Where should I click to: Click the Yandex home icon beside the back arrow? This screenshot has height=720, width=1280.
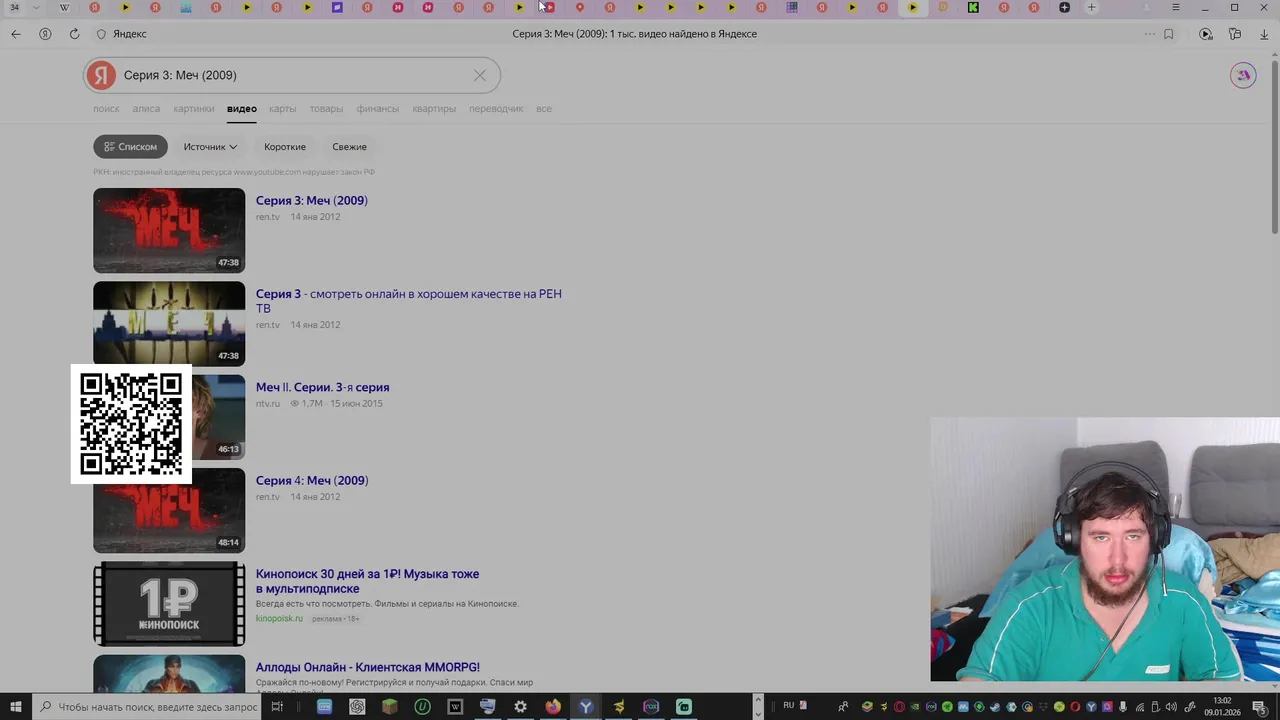click(45, 34)
